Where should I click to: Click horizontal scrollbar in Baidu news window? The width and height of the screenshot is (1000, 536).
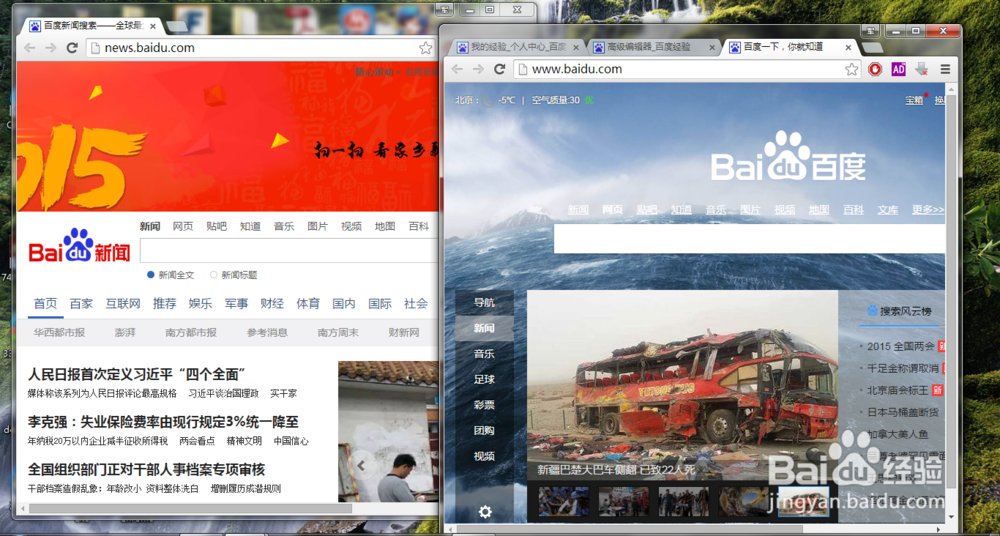pyautogui.click(x=190, y=509)
